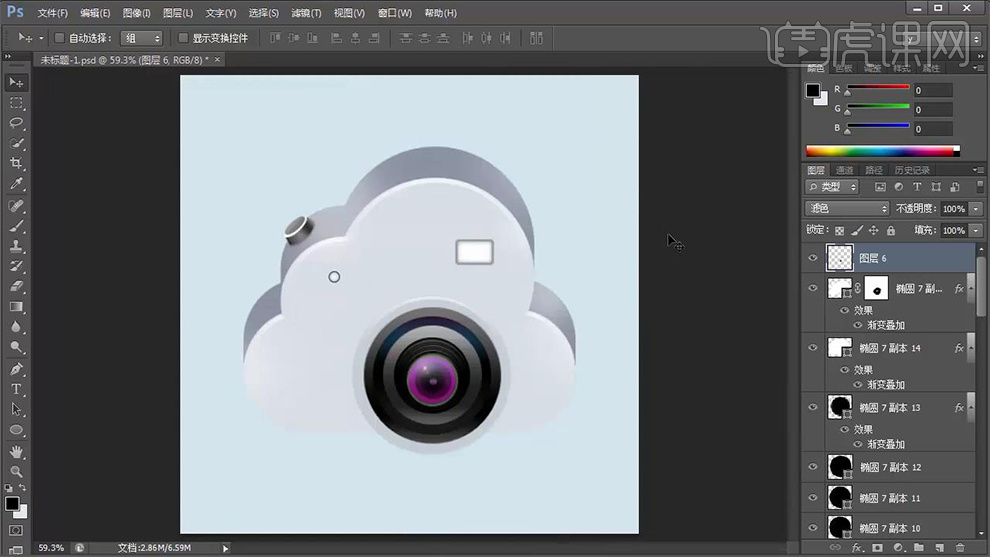
Task: Open the blend mode 滤色 dropdown
Action: click(x=847, y=208)
